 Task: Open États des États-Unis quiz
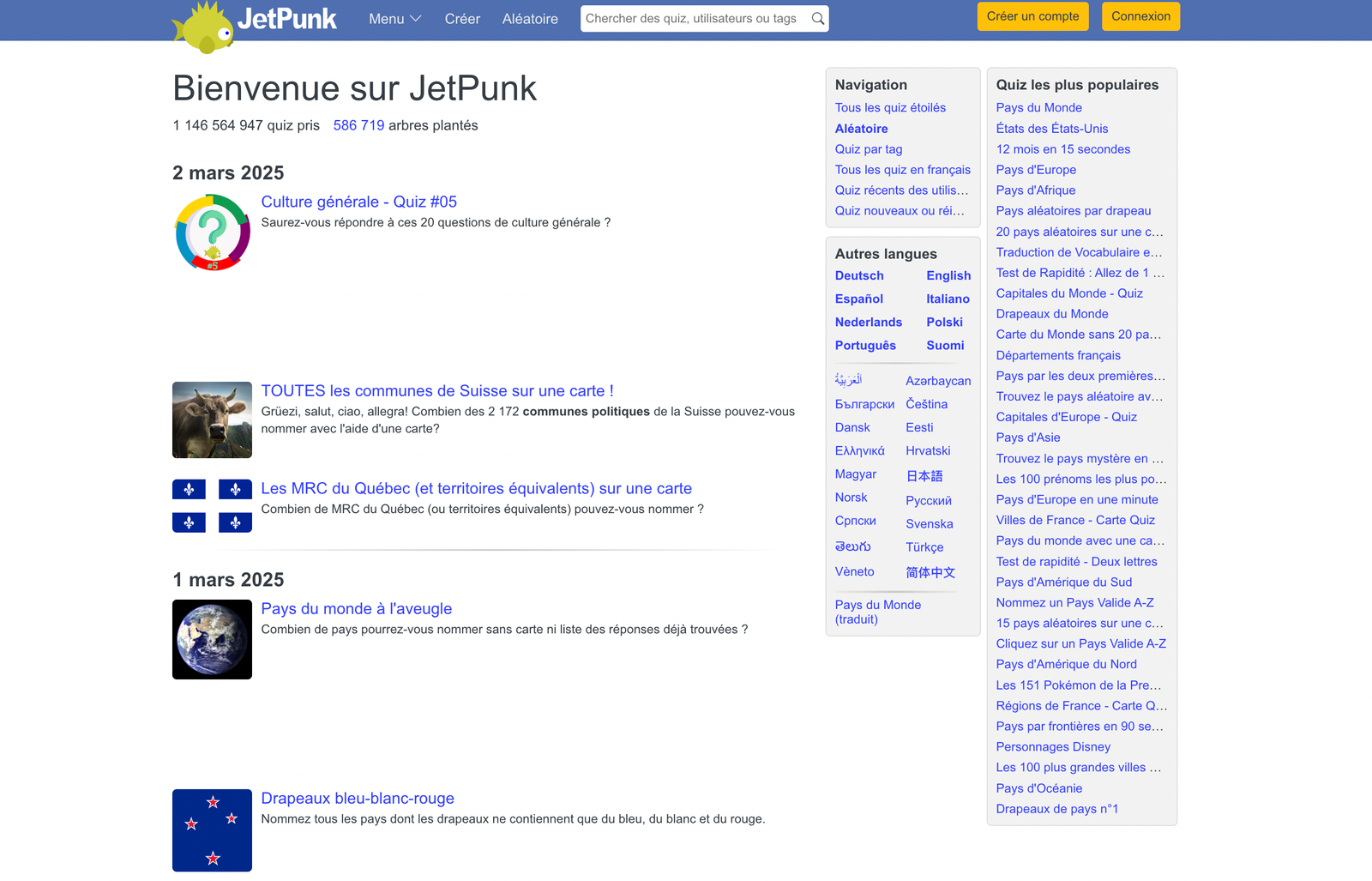coord(1052,129)
